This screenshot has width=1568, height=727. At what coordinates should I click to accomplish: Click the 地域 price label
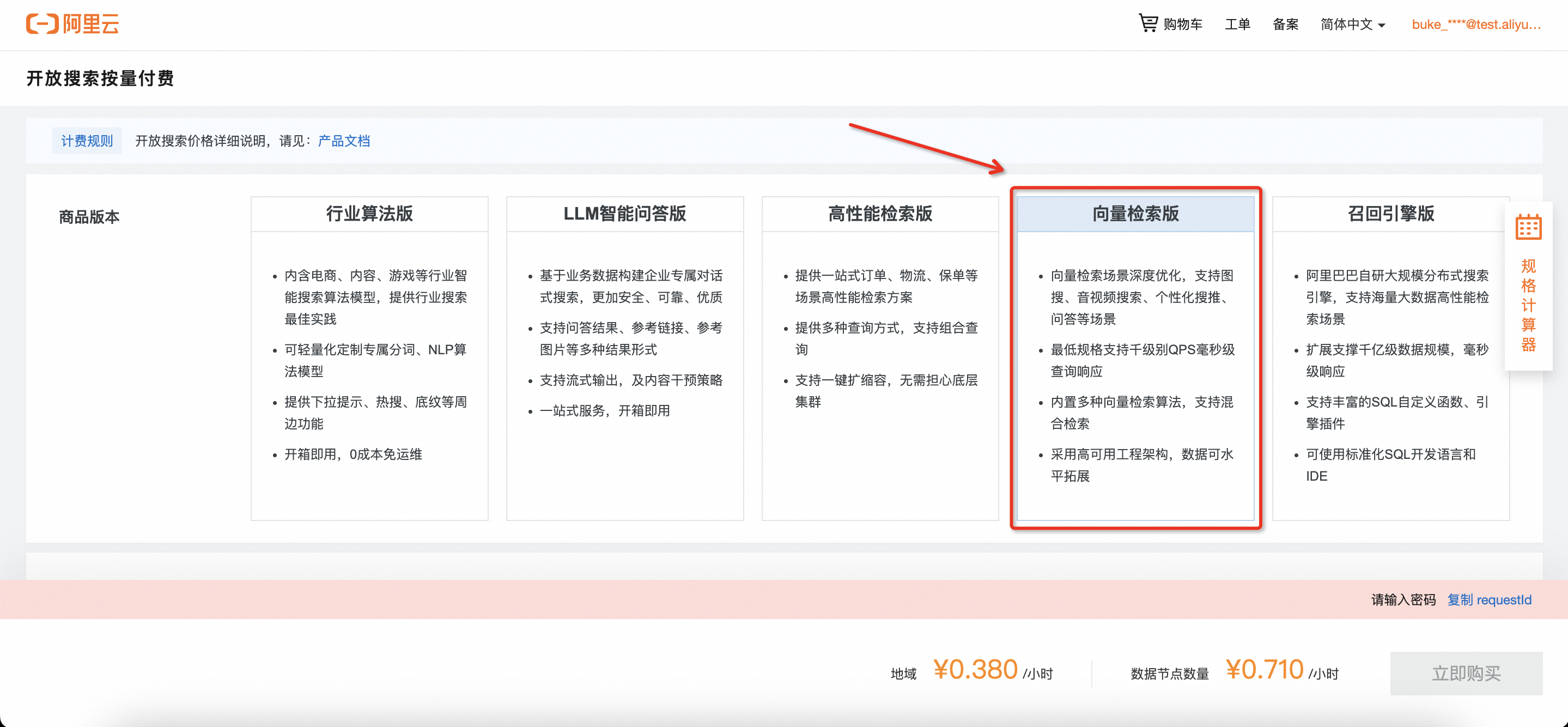point(903,674)
